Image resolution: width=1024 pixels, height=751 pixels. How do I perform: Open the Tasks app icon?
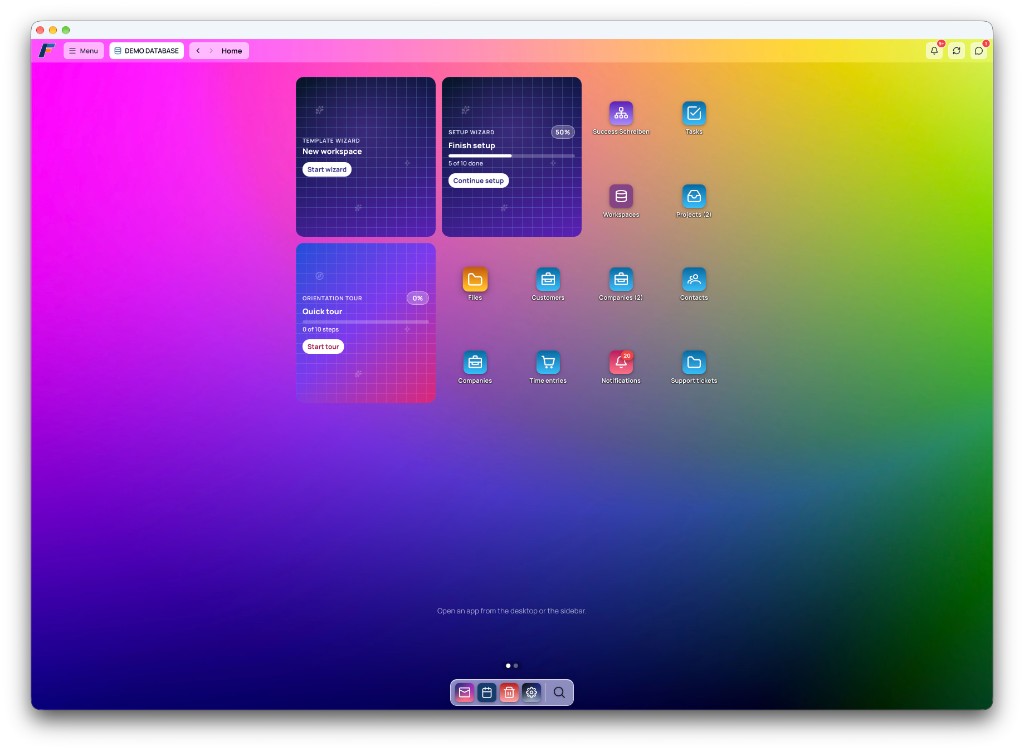coord(694,114)
